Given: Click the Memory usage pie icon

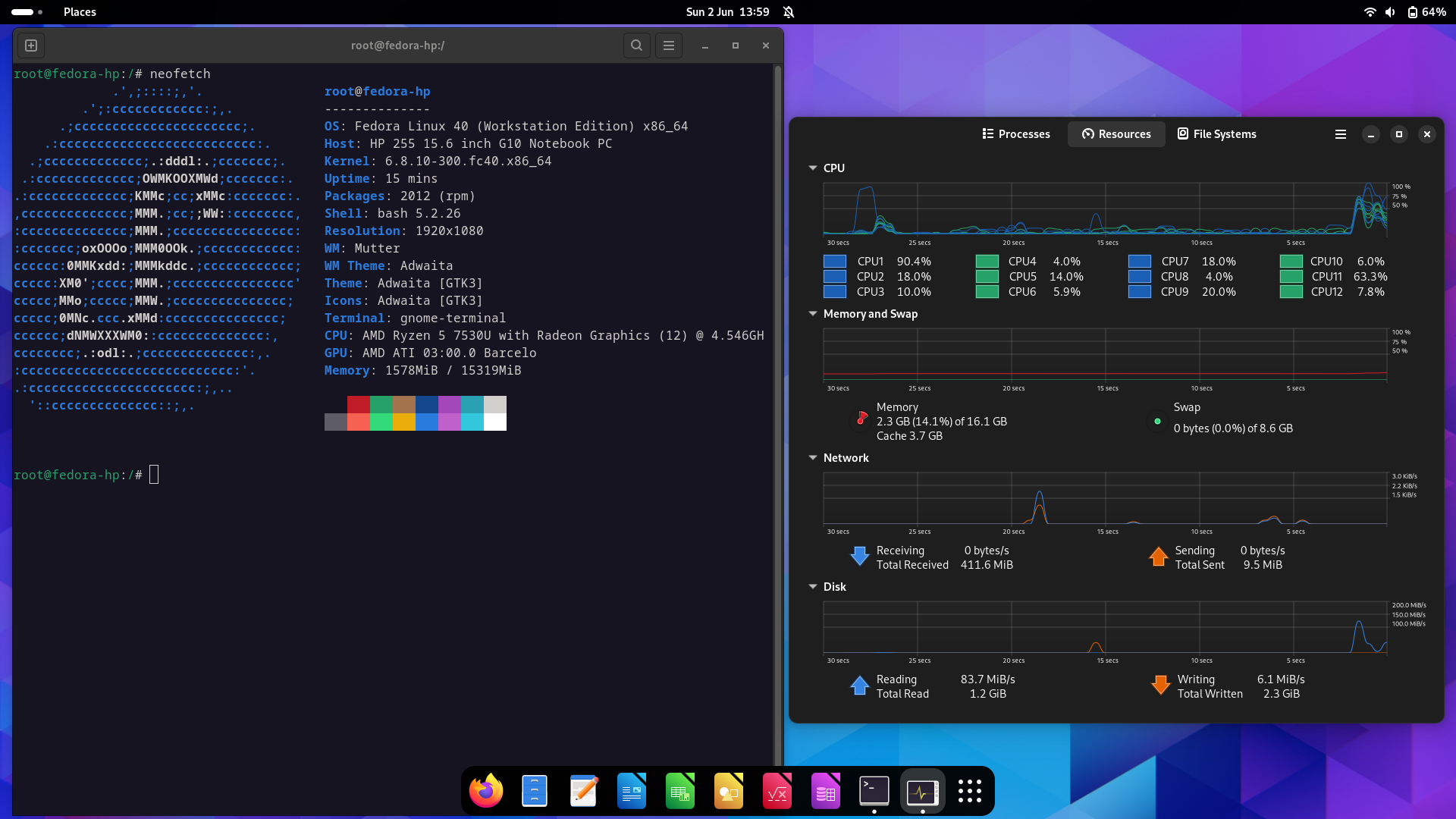Looking at the screenshot, I should (861, 418).
